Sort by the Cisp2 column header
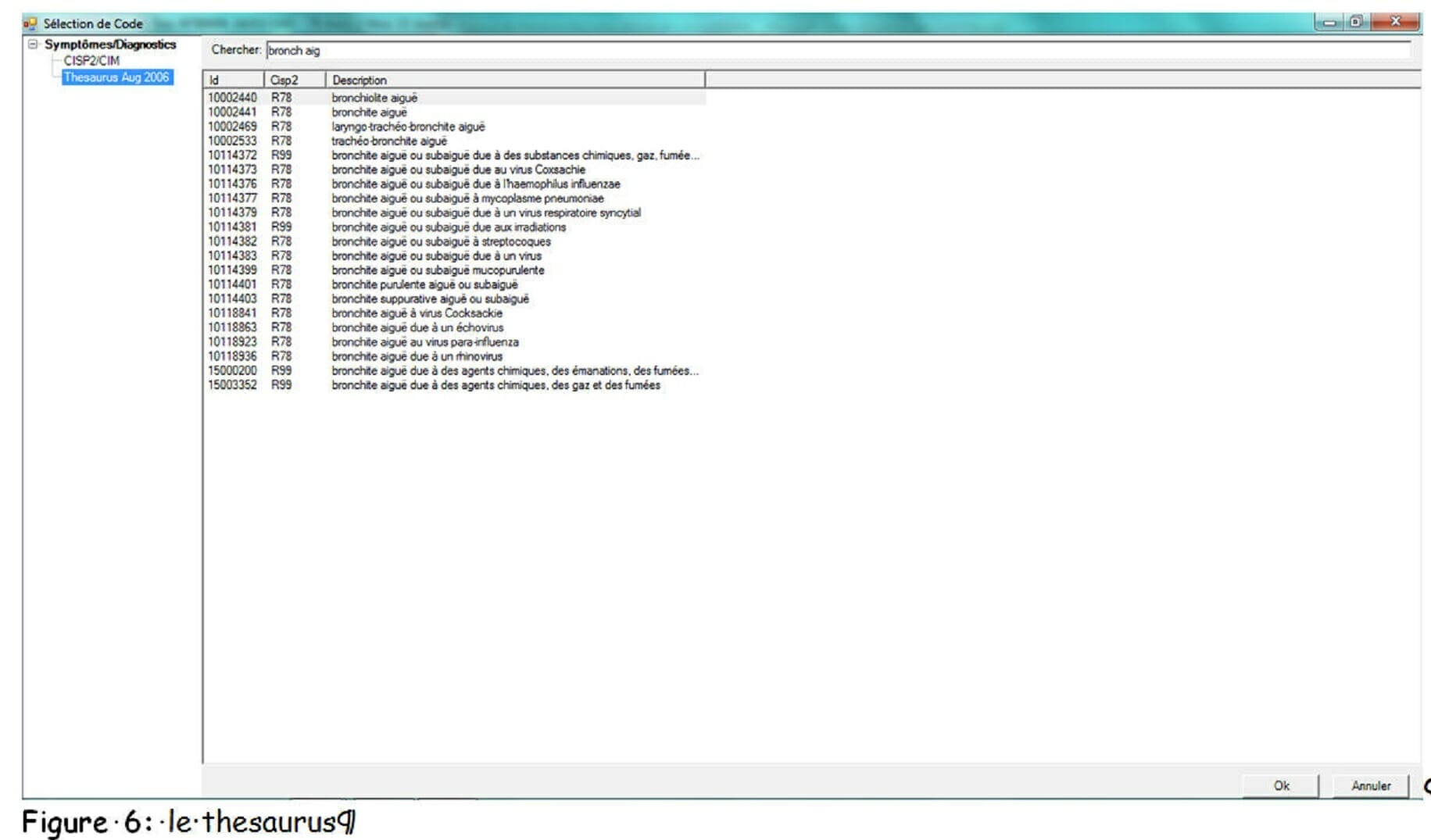 point(294,80)
